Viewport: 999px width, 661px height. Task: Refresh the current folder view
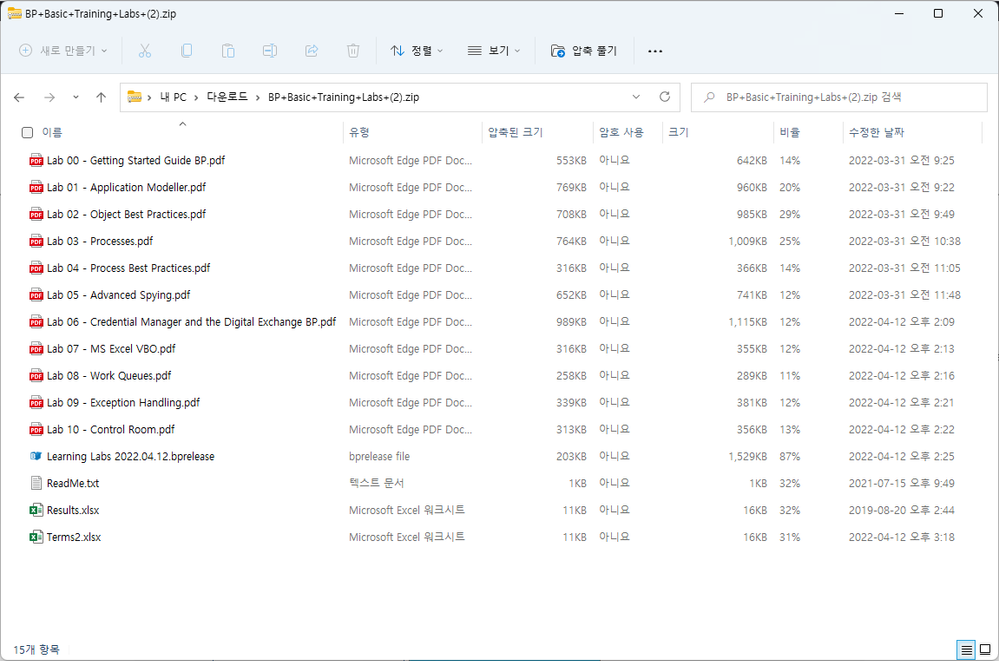[664, 97]
